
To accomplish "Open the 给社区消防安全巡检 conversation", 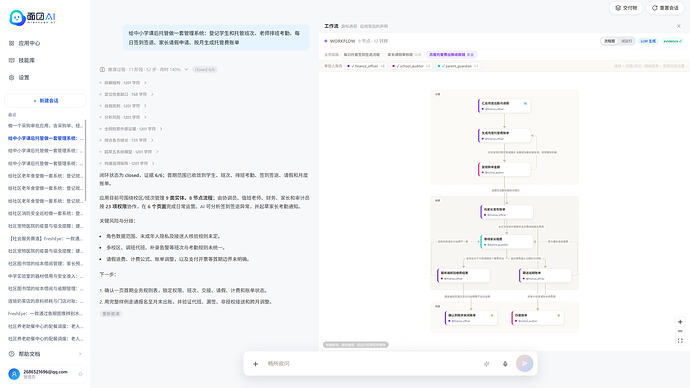I will [45, 213].
